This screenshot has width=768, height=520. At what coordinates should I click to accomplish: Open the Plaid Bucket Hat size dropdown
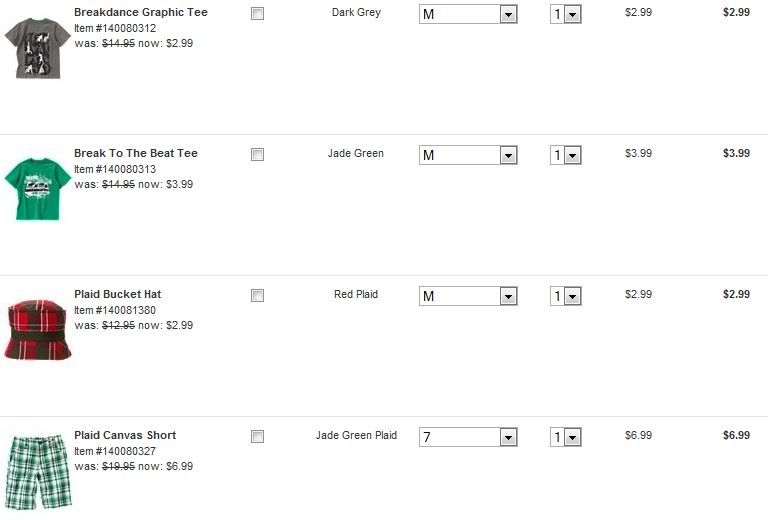tap(467, 296)
